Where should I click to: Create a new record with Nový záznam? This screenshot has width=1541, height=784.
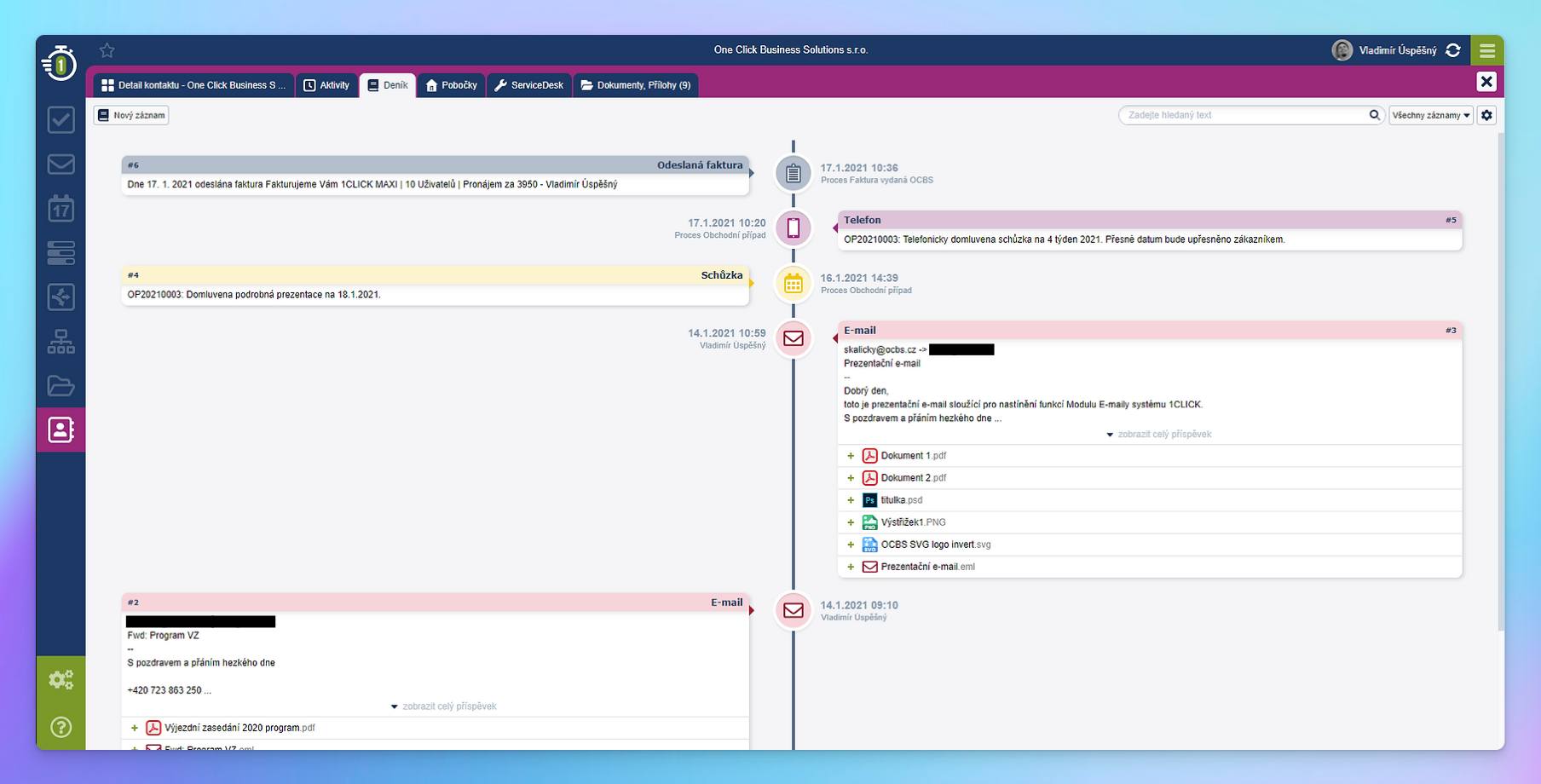pyautogui.click(x=132, y=115)
